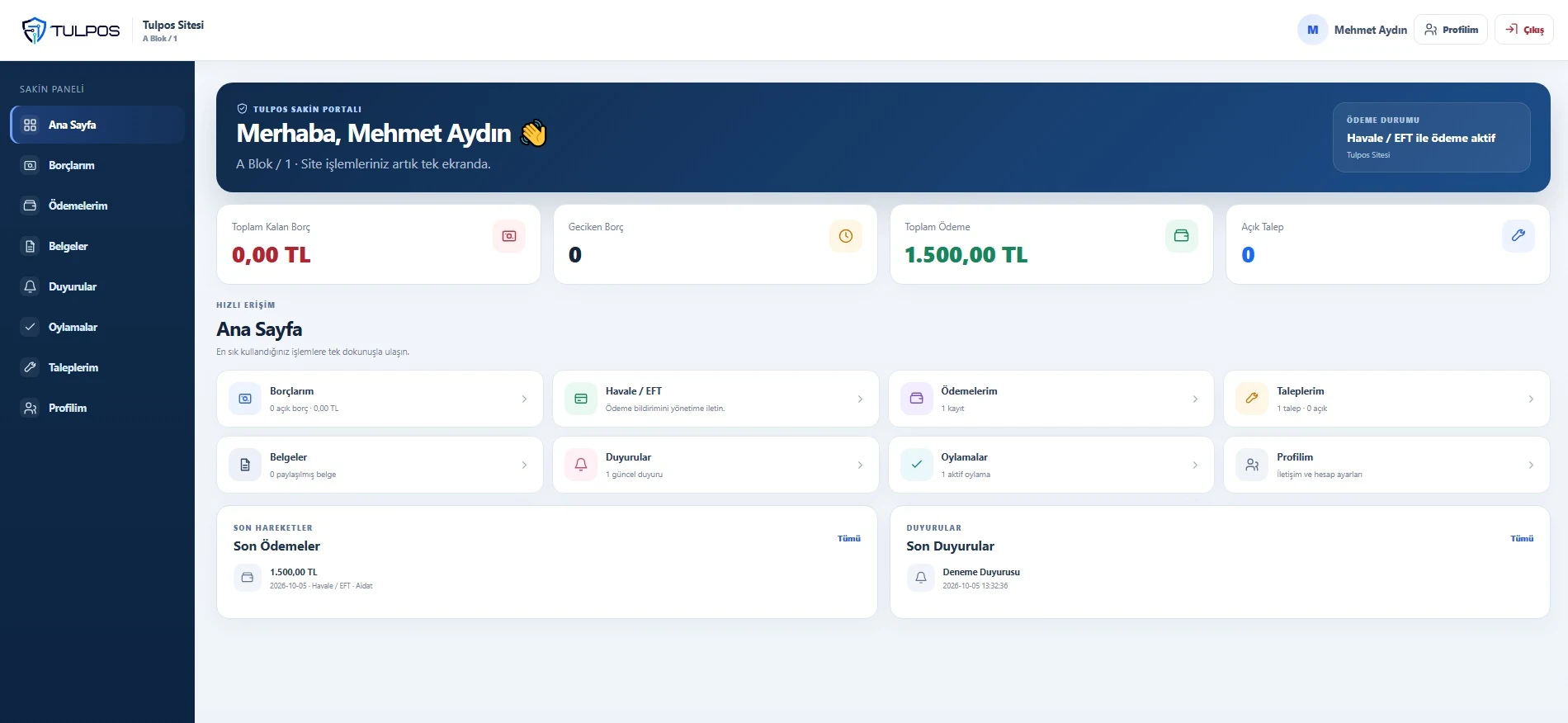Click the Havale / EFT ile ödeme aktif panel
The width and height of the screenshot is (1568, 723).
[x=1432, y=137]
